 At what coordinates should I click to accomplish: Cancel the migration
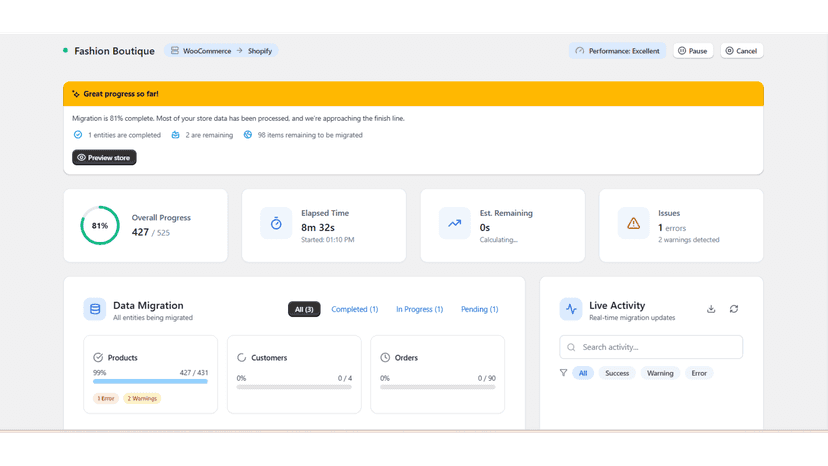[741, 51]
